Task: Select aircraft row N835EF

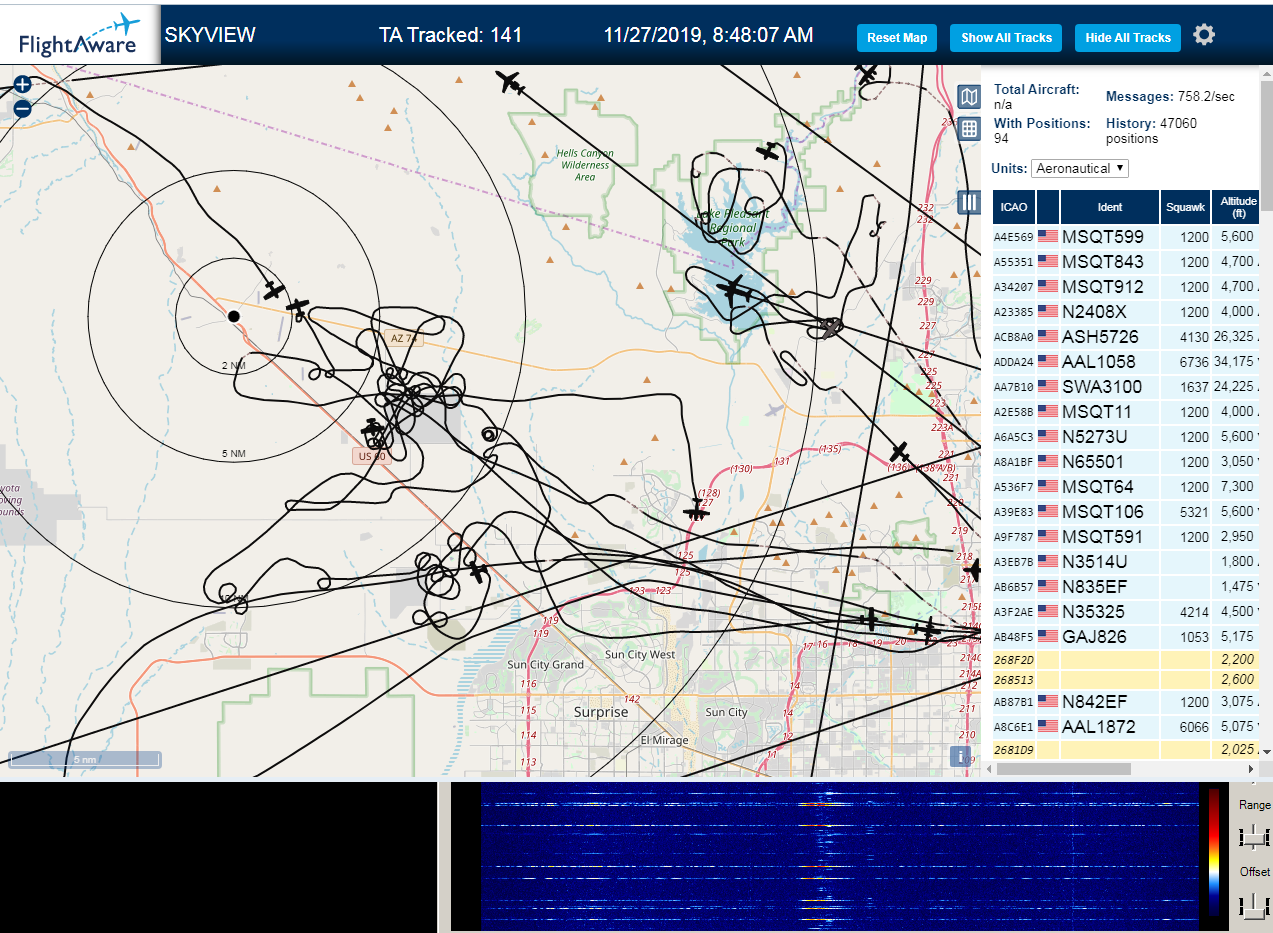Action: [1126, 587]
